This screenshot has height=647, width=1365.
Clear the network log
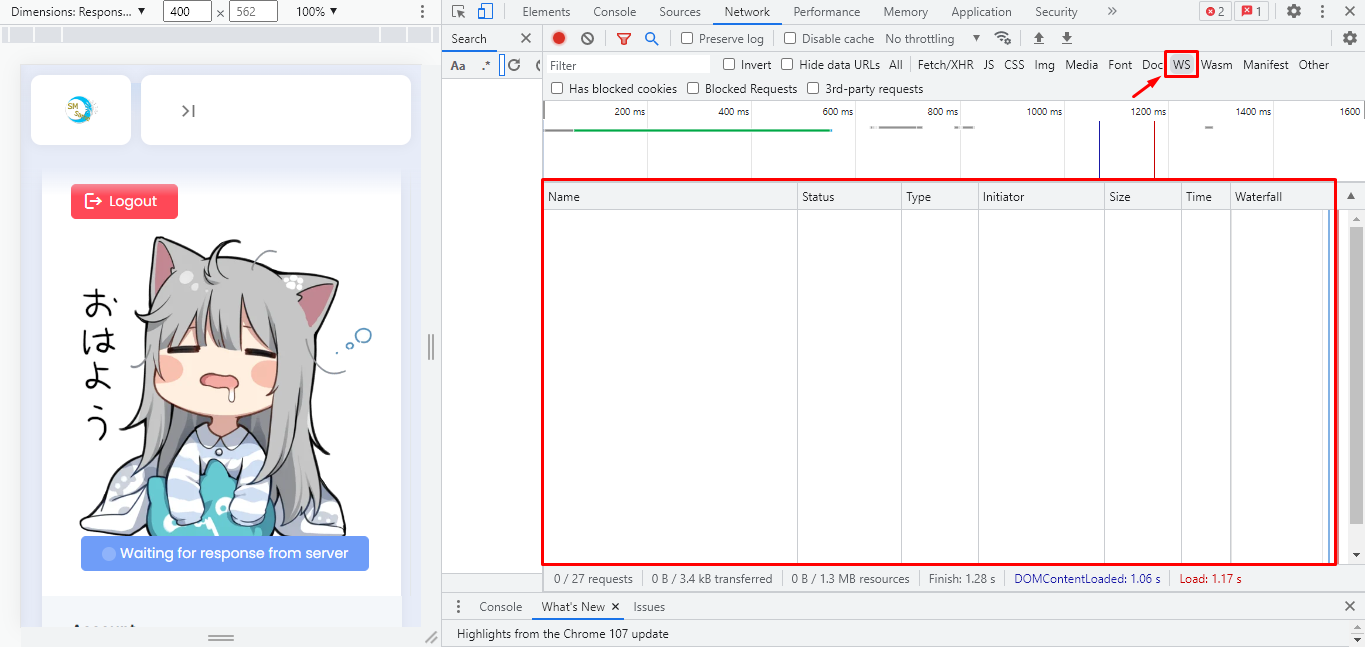(587, 39)
